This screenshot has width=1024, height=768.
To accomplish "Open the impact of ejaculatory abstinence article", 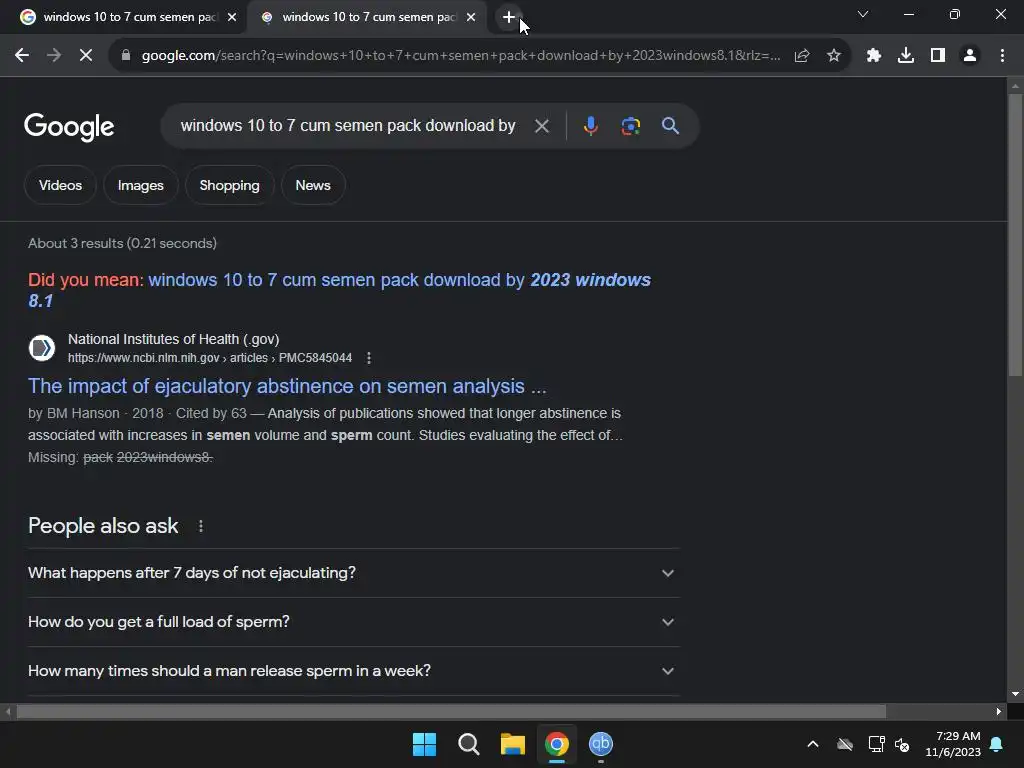I will [x=287, y=386].
